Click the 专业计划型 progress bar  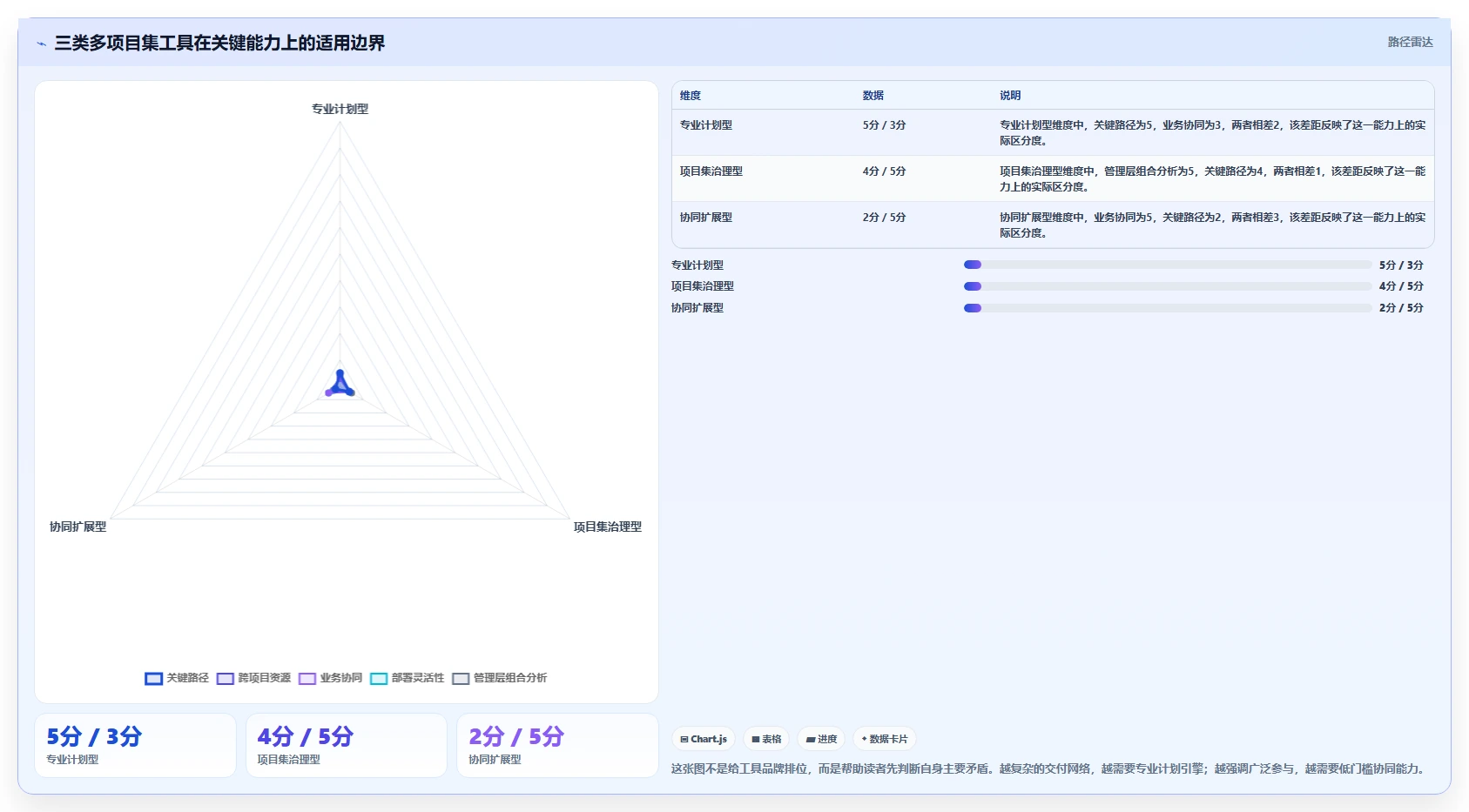1168,265
